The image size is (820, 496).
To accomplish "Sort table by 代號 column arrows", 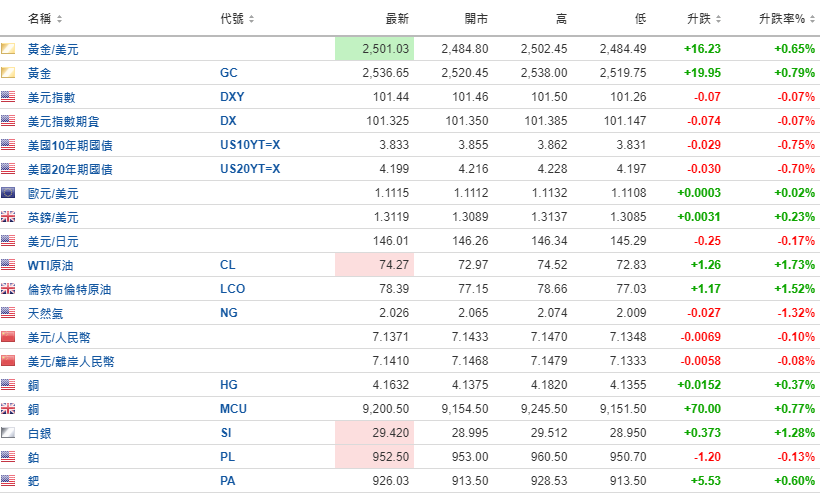I will [251, 19].
